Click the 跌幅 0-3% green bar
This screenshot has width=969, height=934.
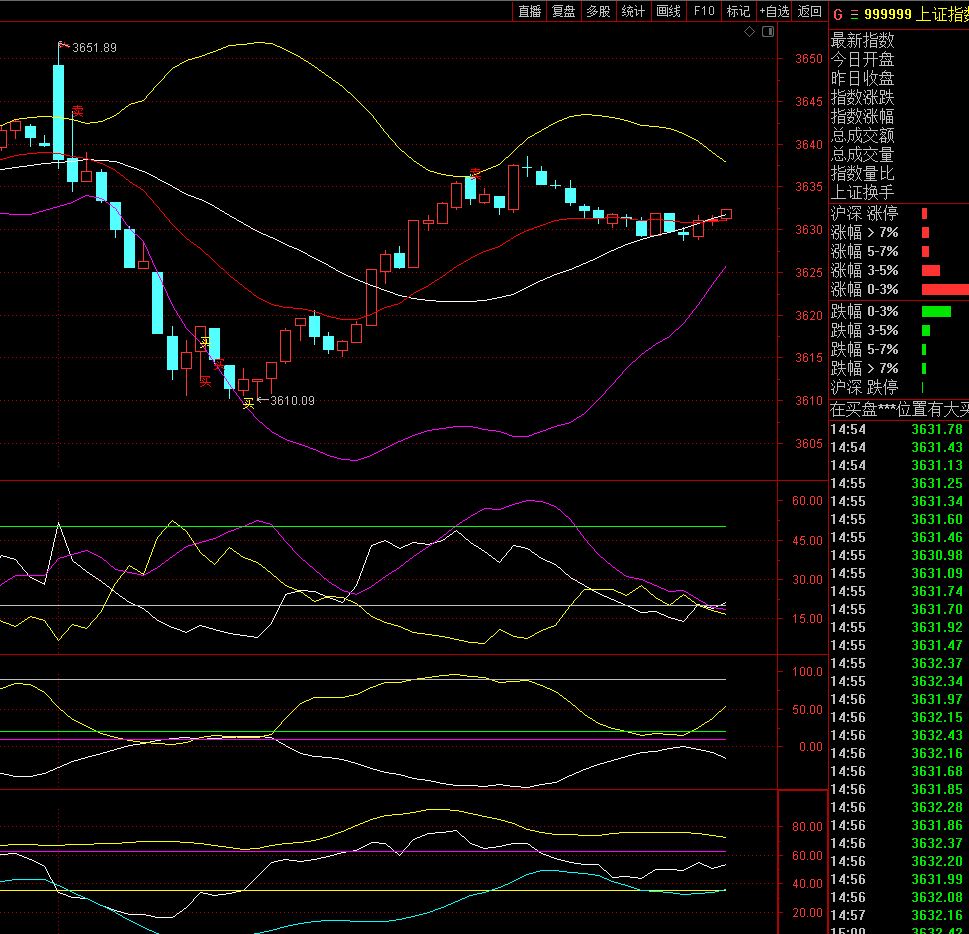point(936,312)
